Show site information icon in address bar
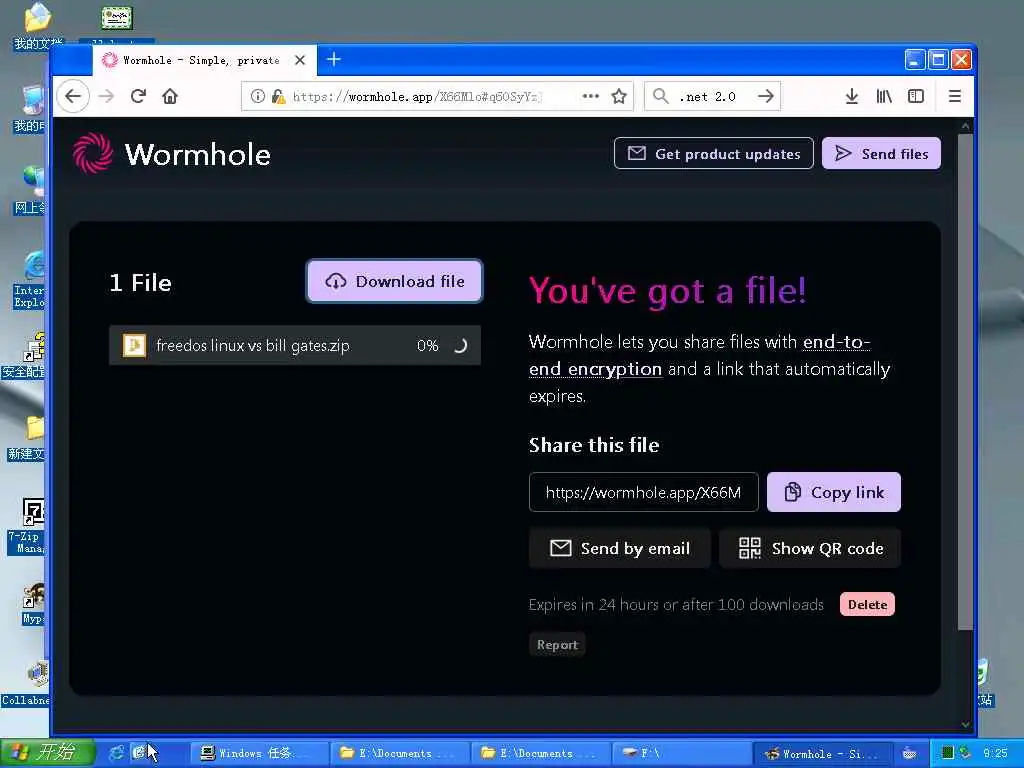1024x768 pixels. coord(258,97)
